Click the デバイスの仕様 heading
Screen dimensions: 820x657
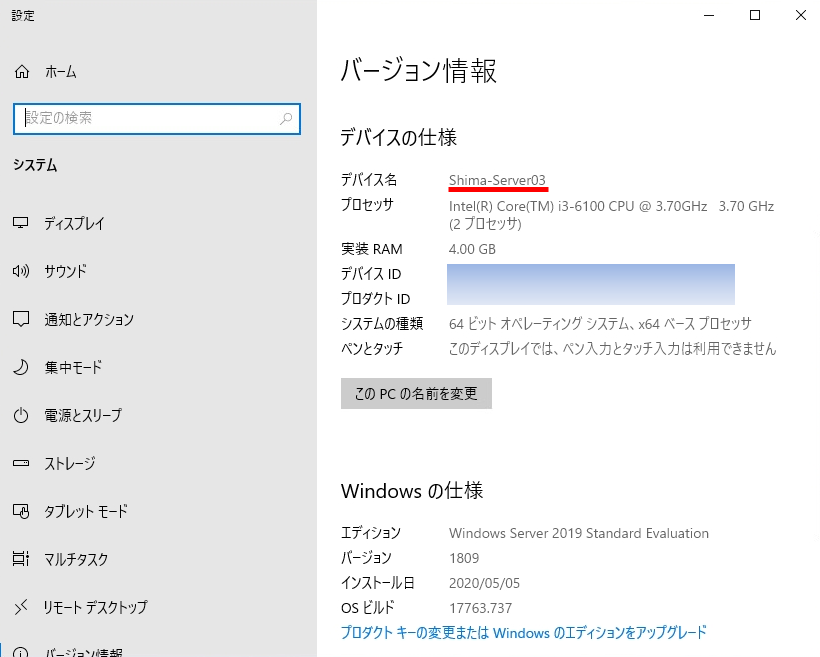click(x=398, y=138)
